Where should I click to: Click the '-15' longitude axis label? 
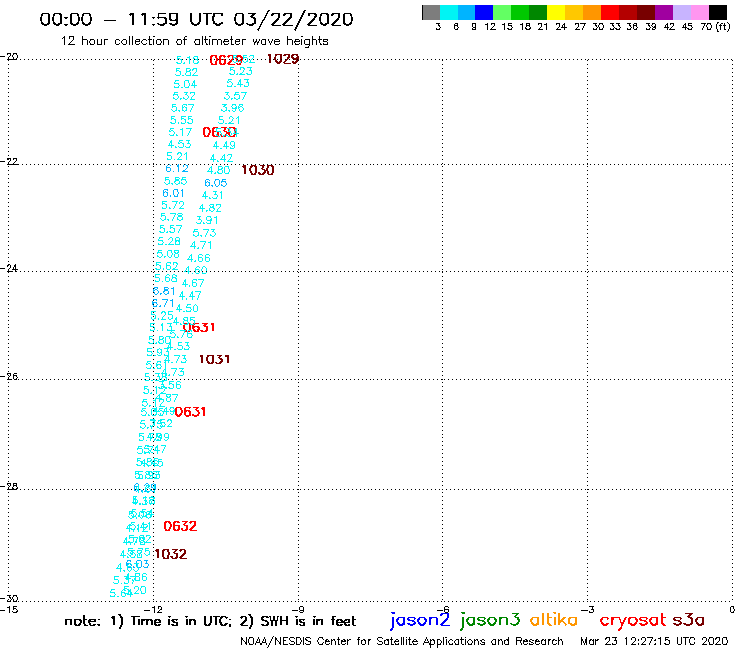[x=9, y=609]
